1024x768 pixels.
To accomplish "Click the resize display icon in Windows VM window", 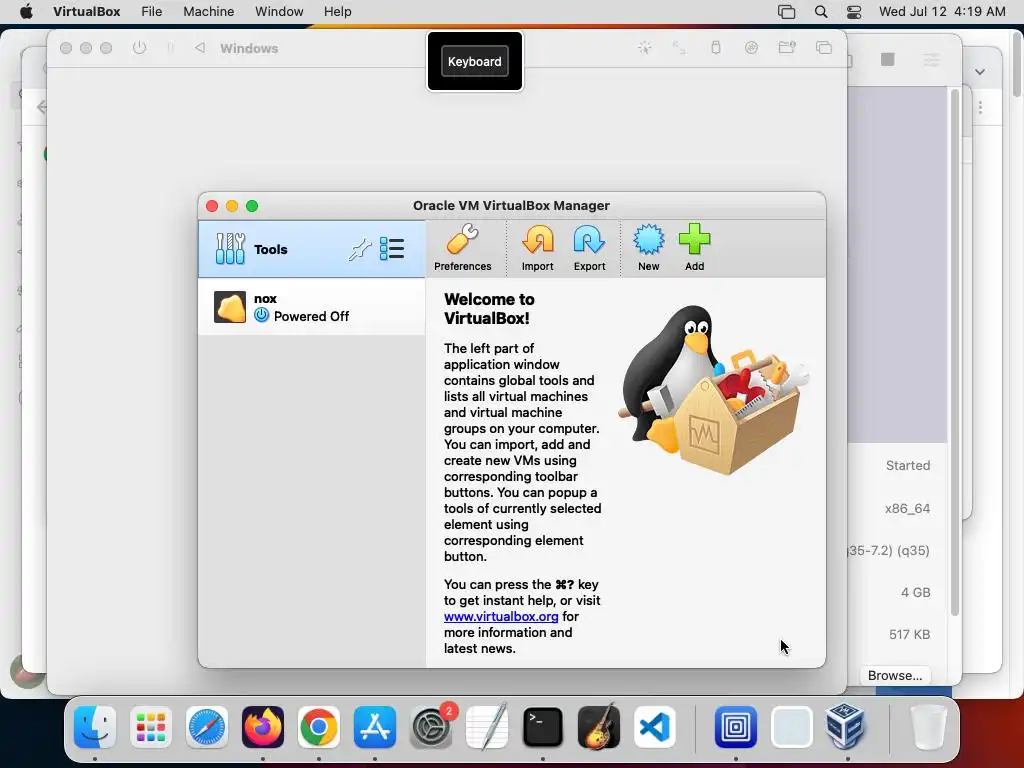I will pyautogui.click(x=679, y=48).
